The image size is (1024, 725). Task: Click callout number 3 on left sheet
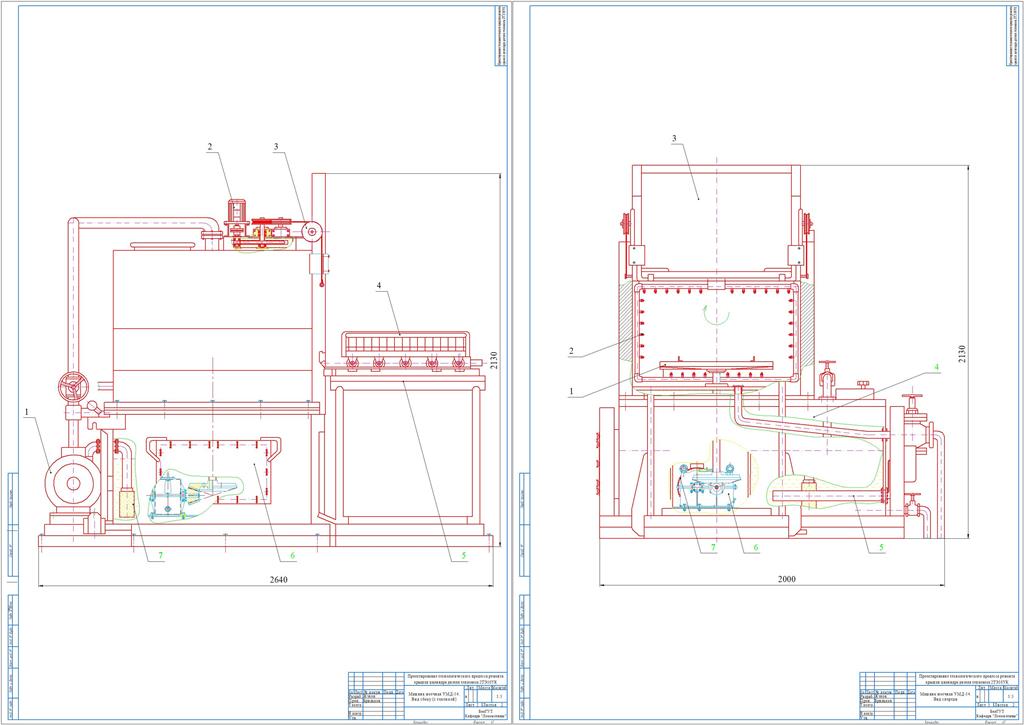click(276, 147)
